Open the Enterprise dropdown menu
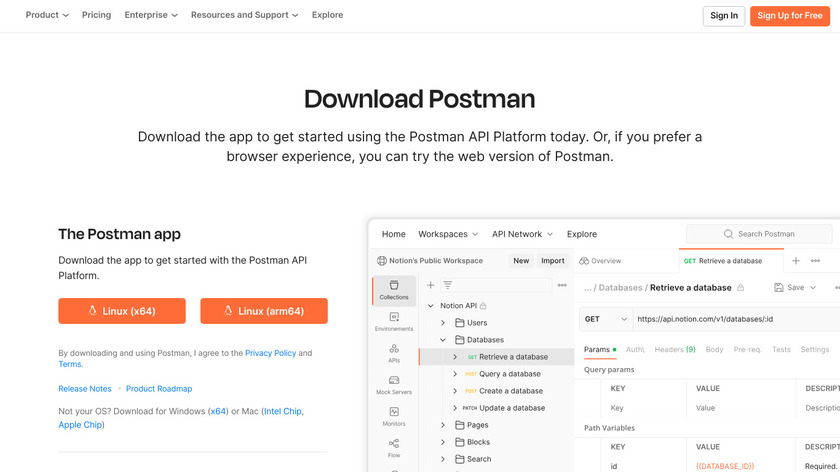Viewport: 840px width, 472px height. coord(151,15)
